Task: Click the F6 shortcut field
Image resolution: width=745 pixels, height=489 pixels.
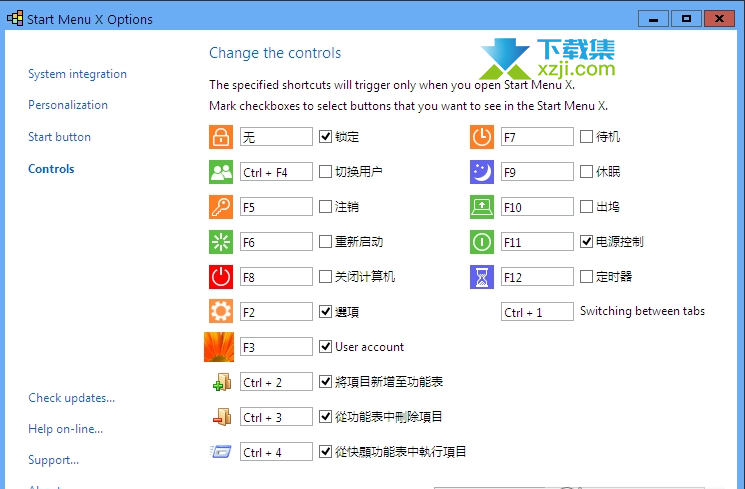Action: point(277,242)
